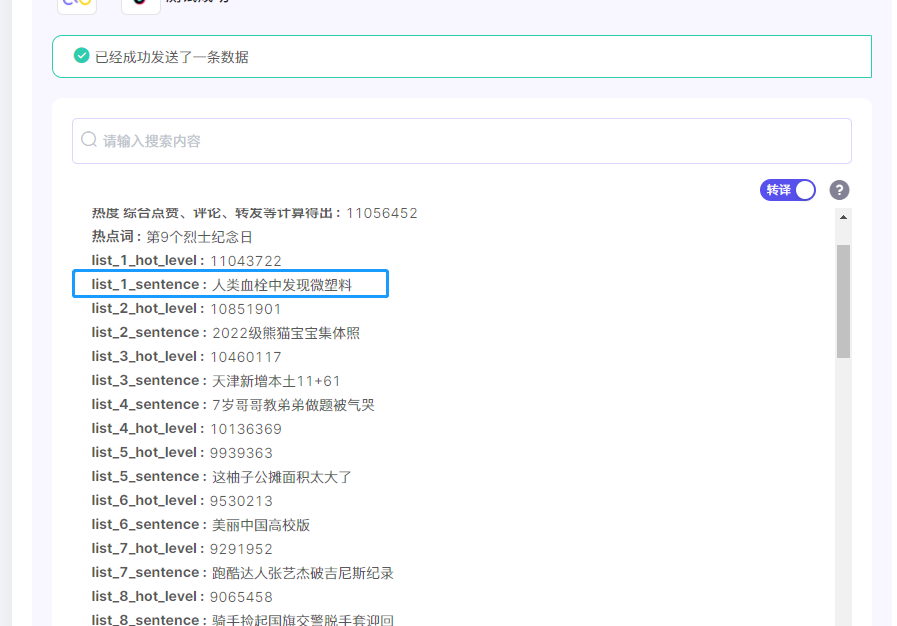Image resolution: width=897 pixels, height=626 pixels.
Task: Select list_5_sentence row 这柚子公摊面积太大了
Action: pyautogui.click(x=222, y=477)
